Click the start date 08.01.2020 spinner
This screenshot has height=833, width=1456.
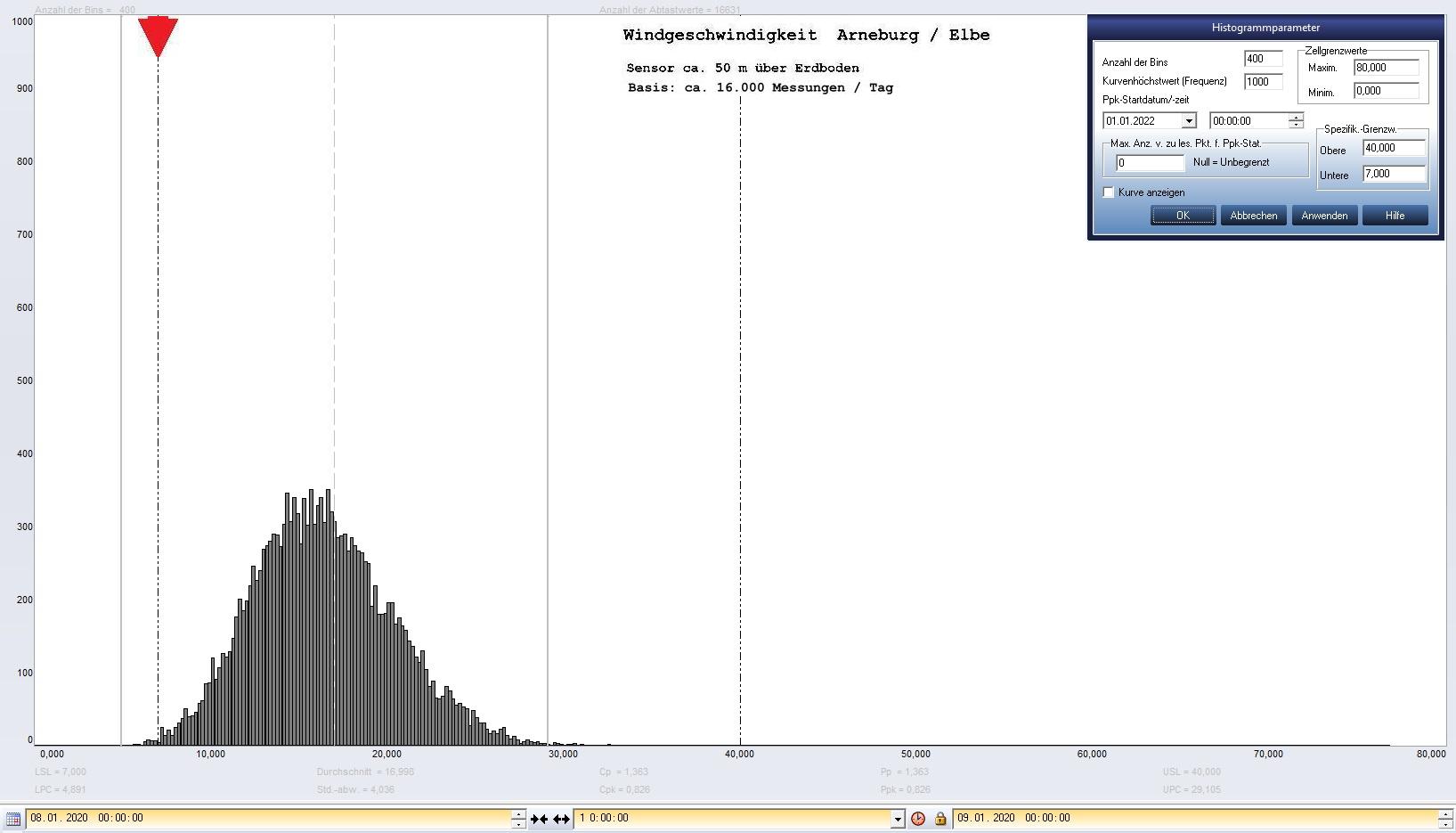click(x=518, y=819)
